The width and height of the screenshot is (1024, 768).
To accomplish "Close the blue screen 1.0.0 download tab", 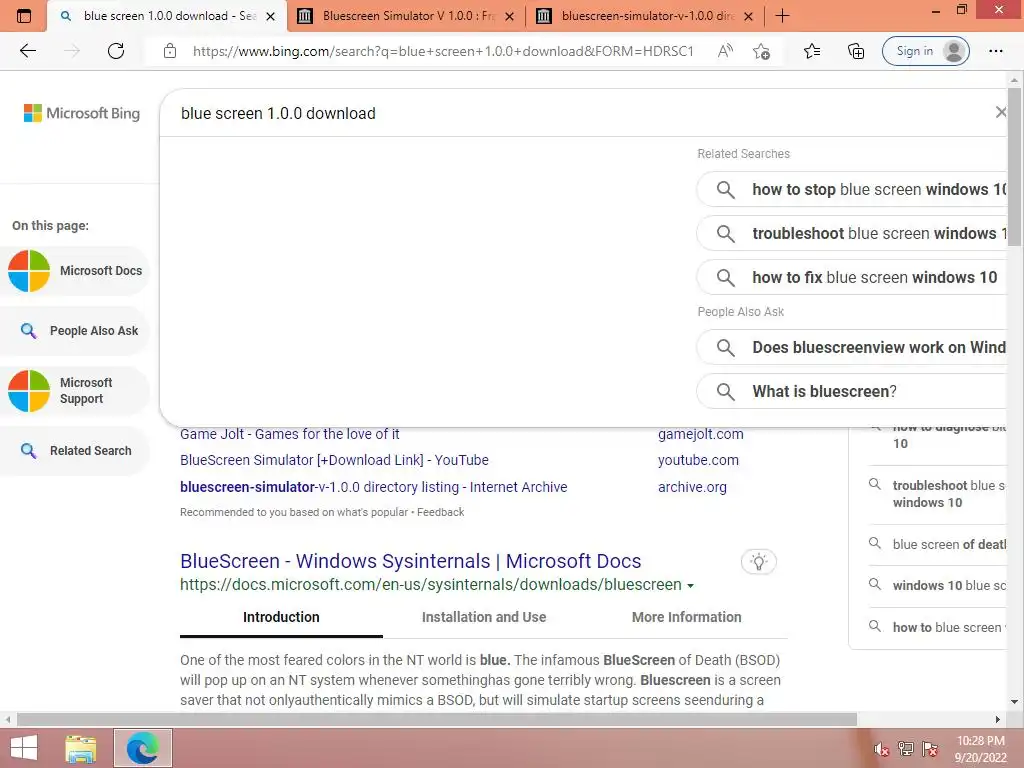I will pyautogui.click(x=270, y=16).
